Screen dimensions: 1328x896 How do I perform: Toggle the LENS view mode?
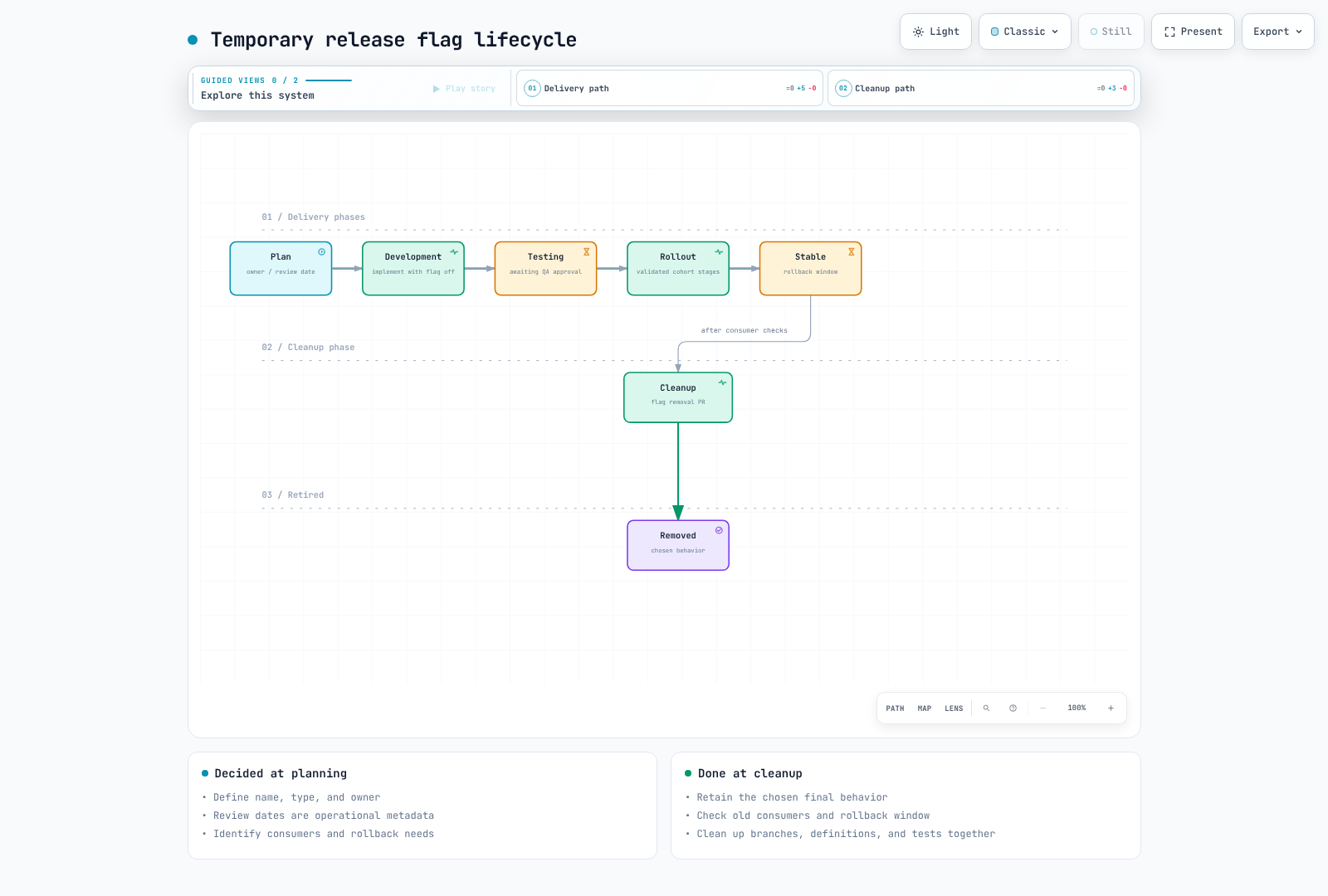(954, 709)
